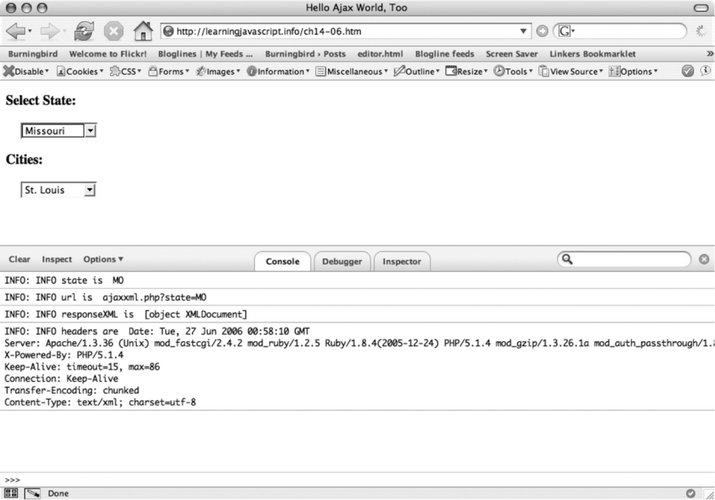Click the Reload page icon
This screenshot has width=715, height=500.
(x=84, y=31)
